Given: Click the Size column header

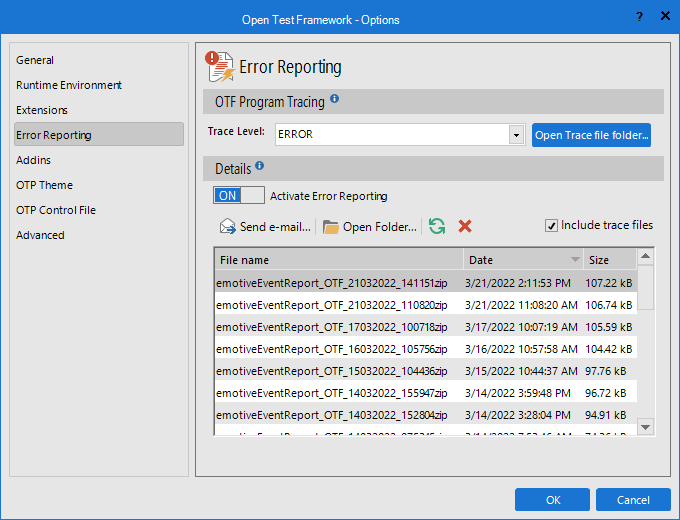Looking at the screenshot, I should 610,259.
